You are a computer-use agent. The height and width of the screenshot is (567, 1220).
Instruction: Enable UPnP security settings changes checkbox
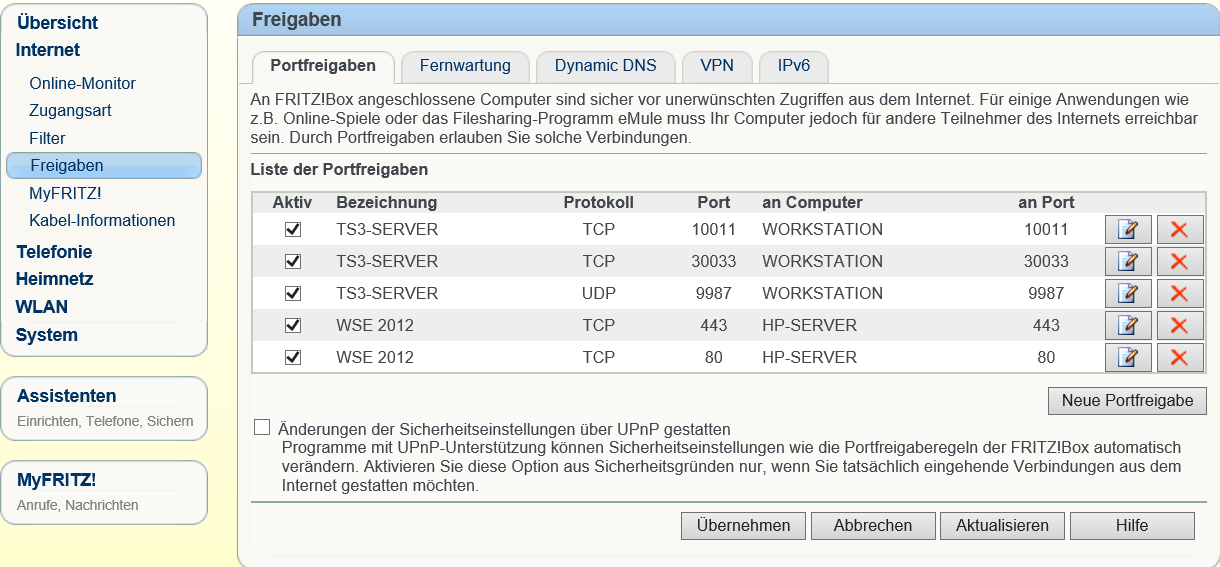pos(262,428)
